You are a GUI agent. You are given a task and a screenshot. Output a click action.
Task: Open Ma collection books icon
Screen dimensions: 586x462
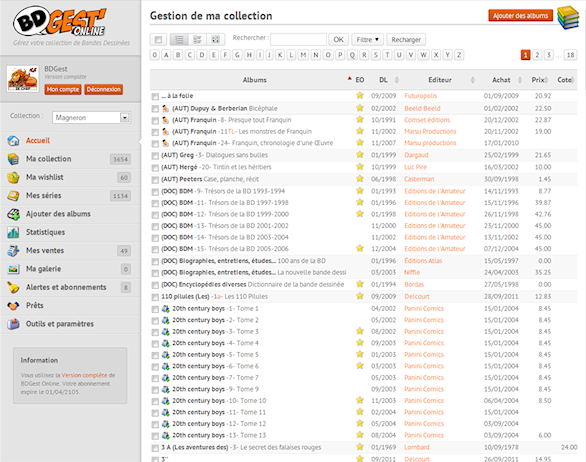(x=13, y=159)
